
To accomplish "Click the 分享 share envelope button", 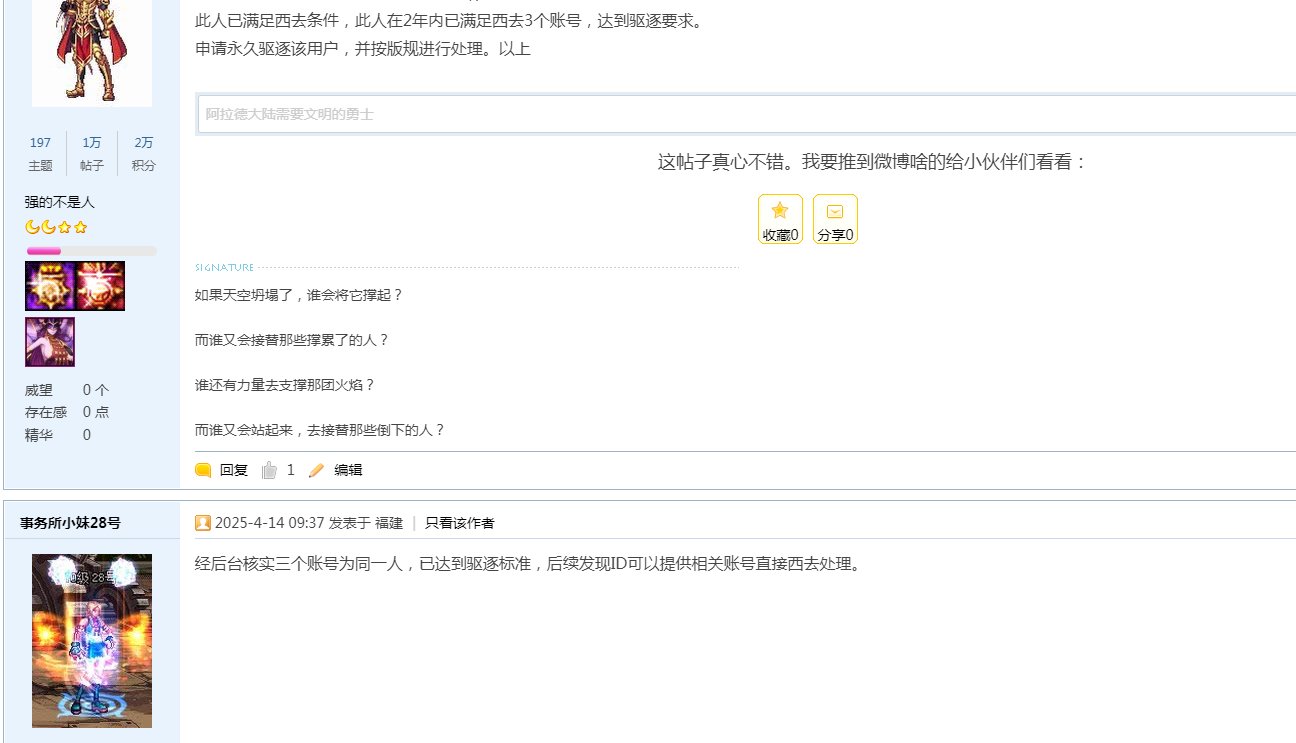I will [835, 219].
